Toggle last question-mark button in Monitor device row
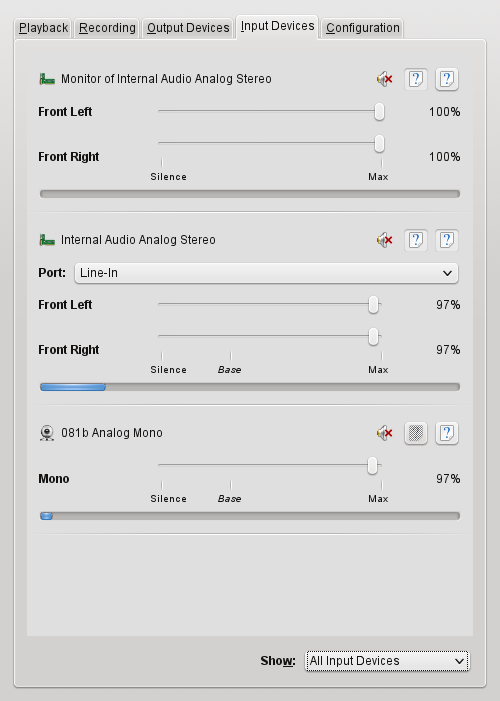The width and height of the screenshot is (500, 701). tap(447, 79)
